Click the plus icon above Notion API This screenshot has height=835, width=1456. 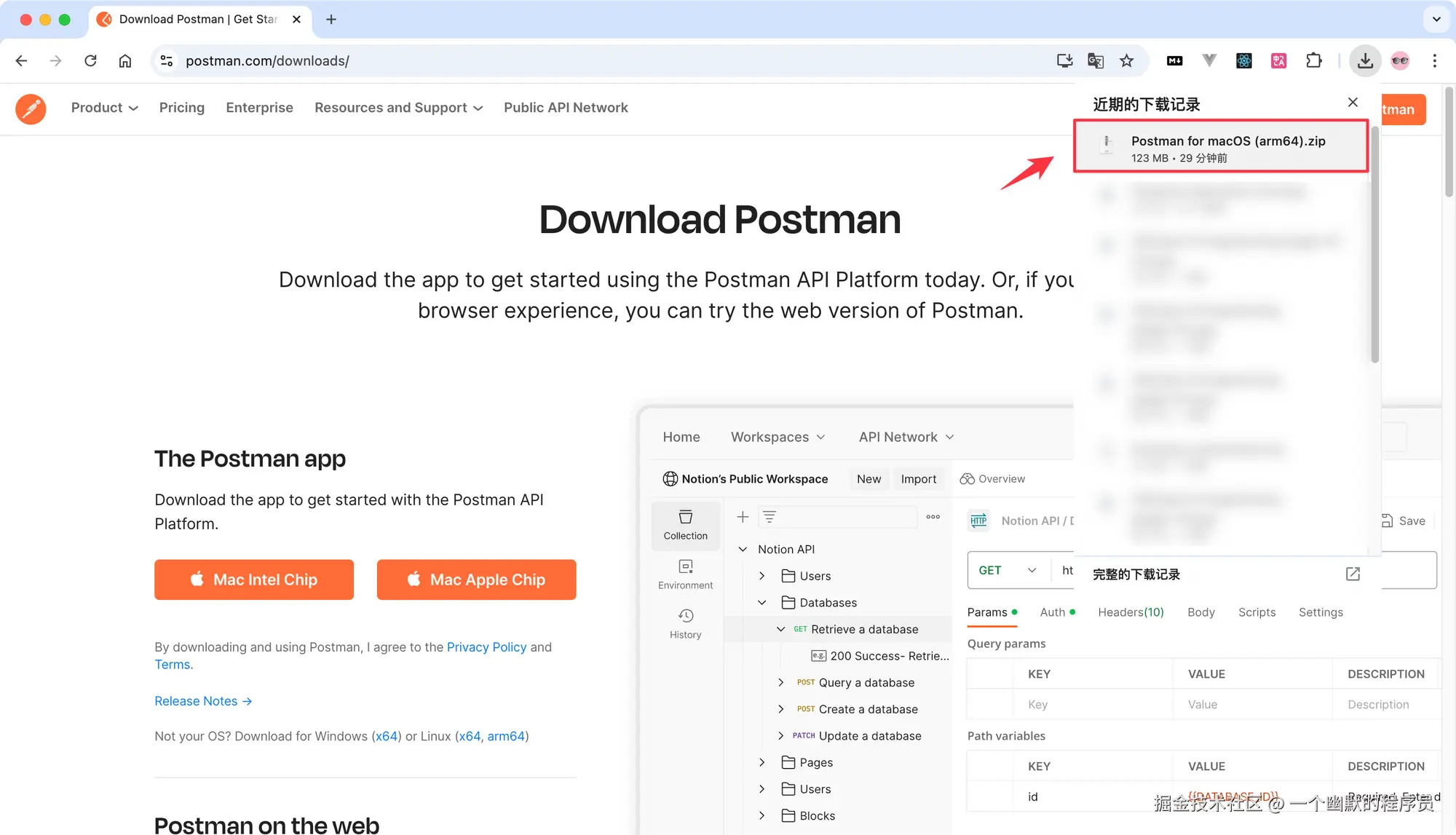743,517
